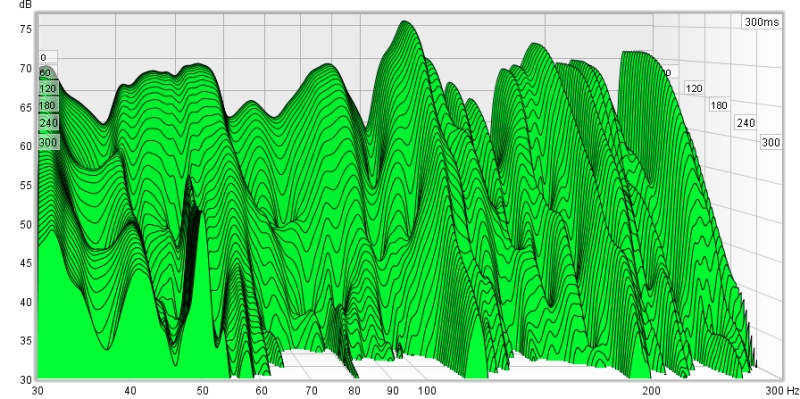The height and width of the screenshot is (399, 800).
Task: Select the 100 Hz mark on the frequency axis
Action: coord(427,391)
